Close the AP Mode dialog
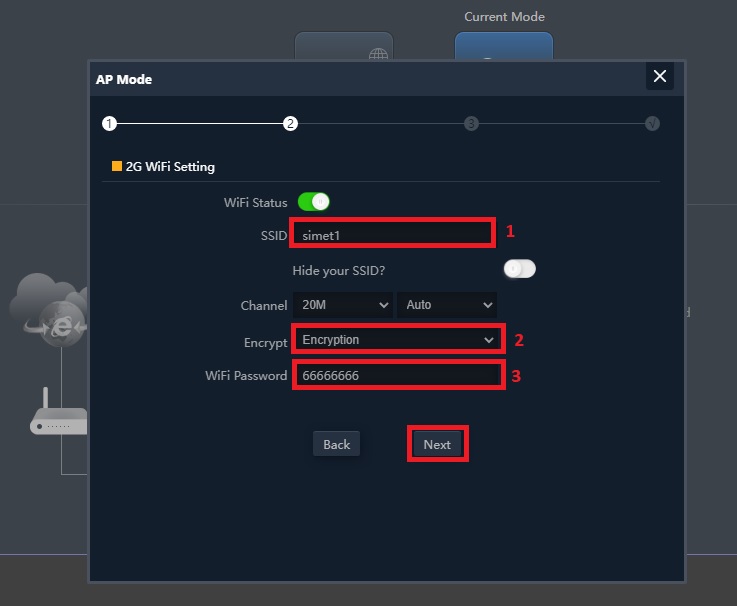 [659, 76]
